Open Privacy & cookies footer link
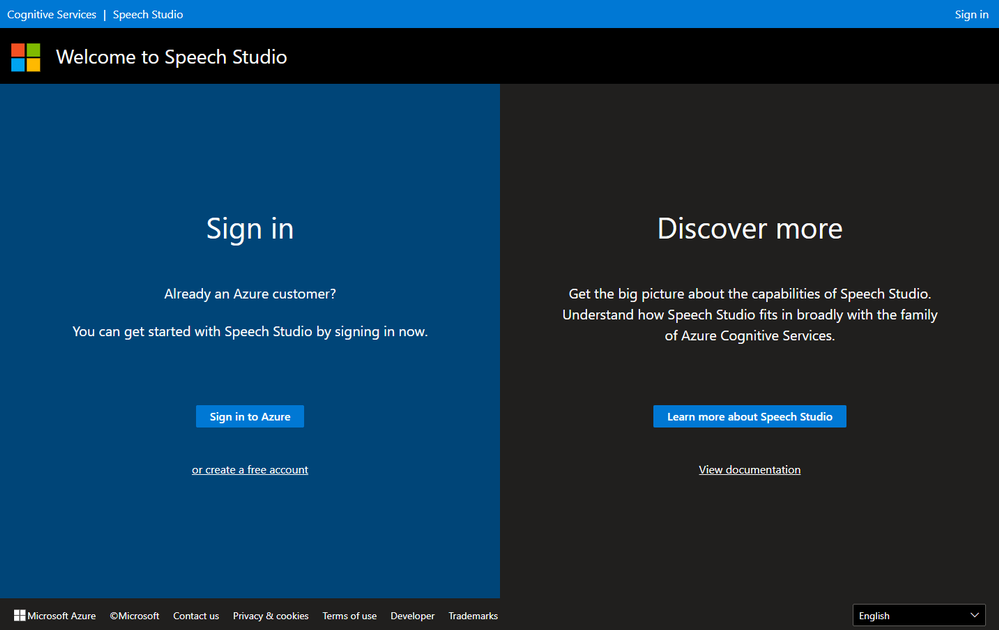 point(270,616)
